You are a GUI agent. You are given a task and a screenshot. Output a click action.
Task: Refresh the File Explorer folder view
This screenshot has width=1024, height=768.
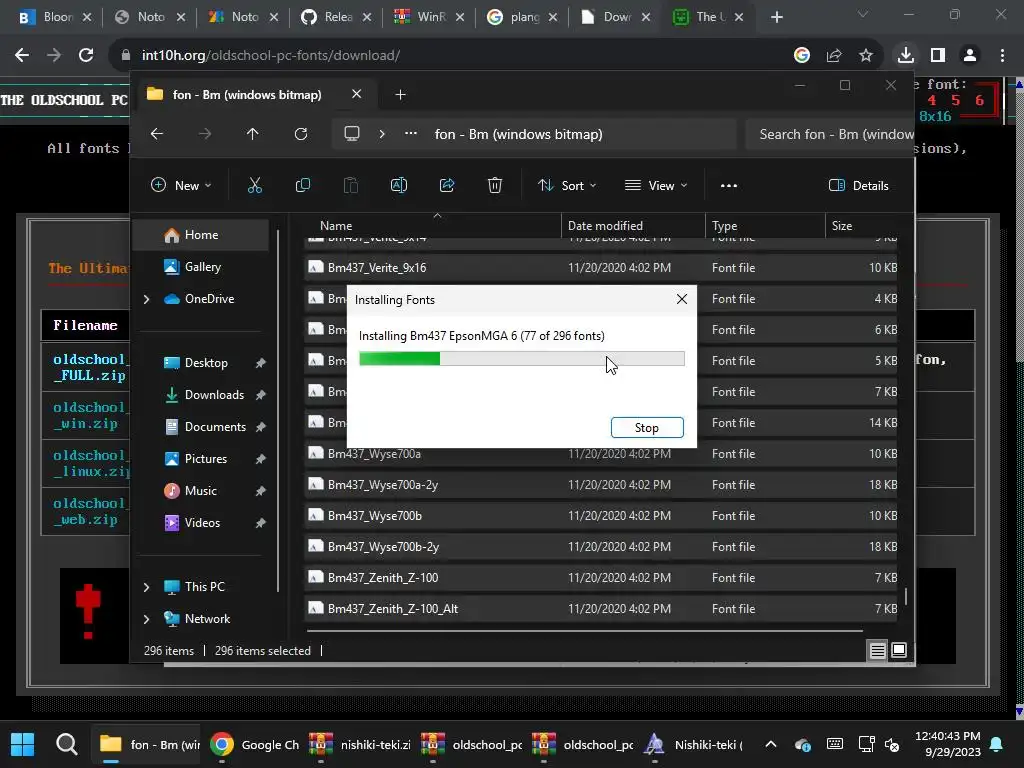pyautogui.click(x=301, y=134)
